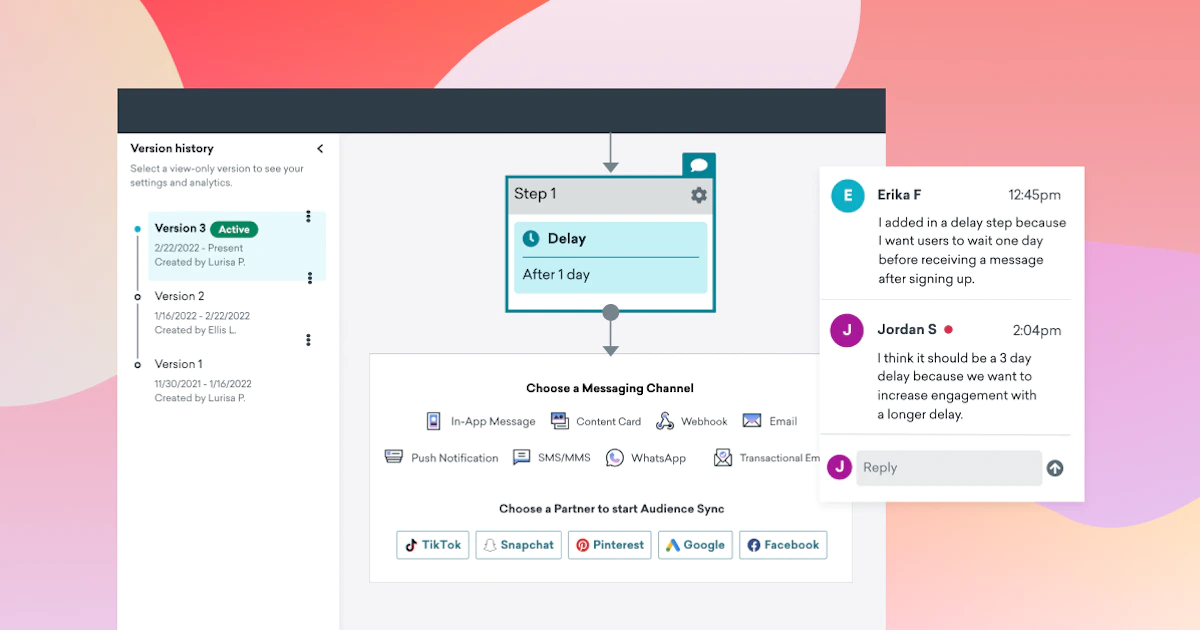Select the Webhook channel icon
The width and height of the screenshot is (1200, 630).
click(664, 421)
